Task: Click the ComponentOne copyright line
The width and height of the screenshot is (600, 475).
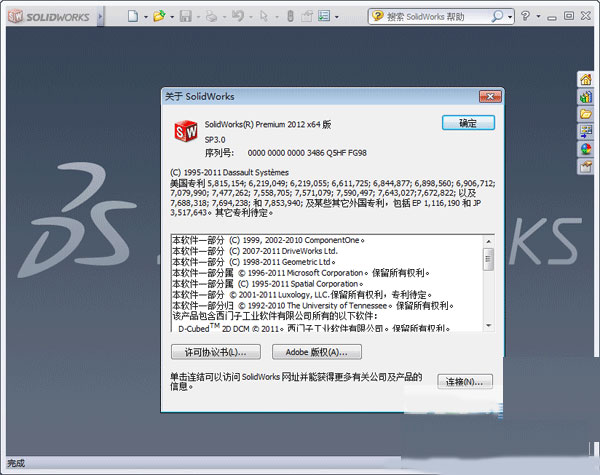Action: point(269,240)
